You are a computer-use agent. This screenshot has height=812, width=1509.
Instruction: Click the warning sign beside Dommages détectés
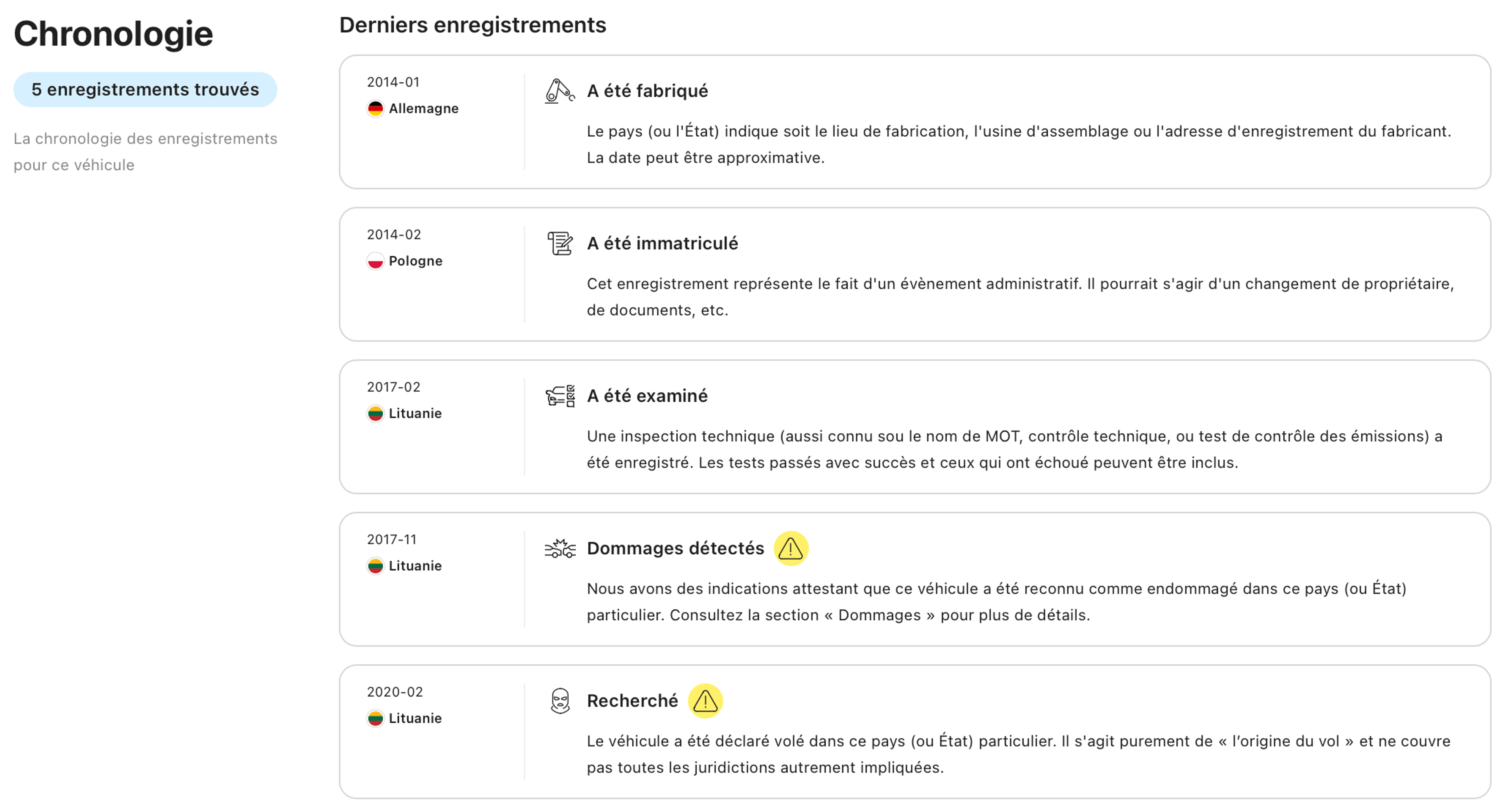click(x=790, y=548)
